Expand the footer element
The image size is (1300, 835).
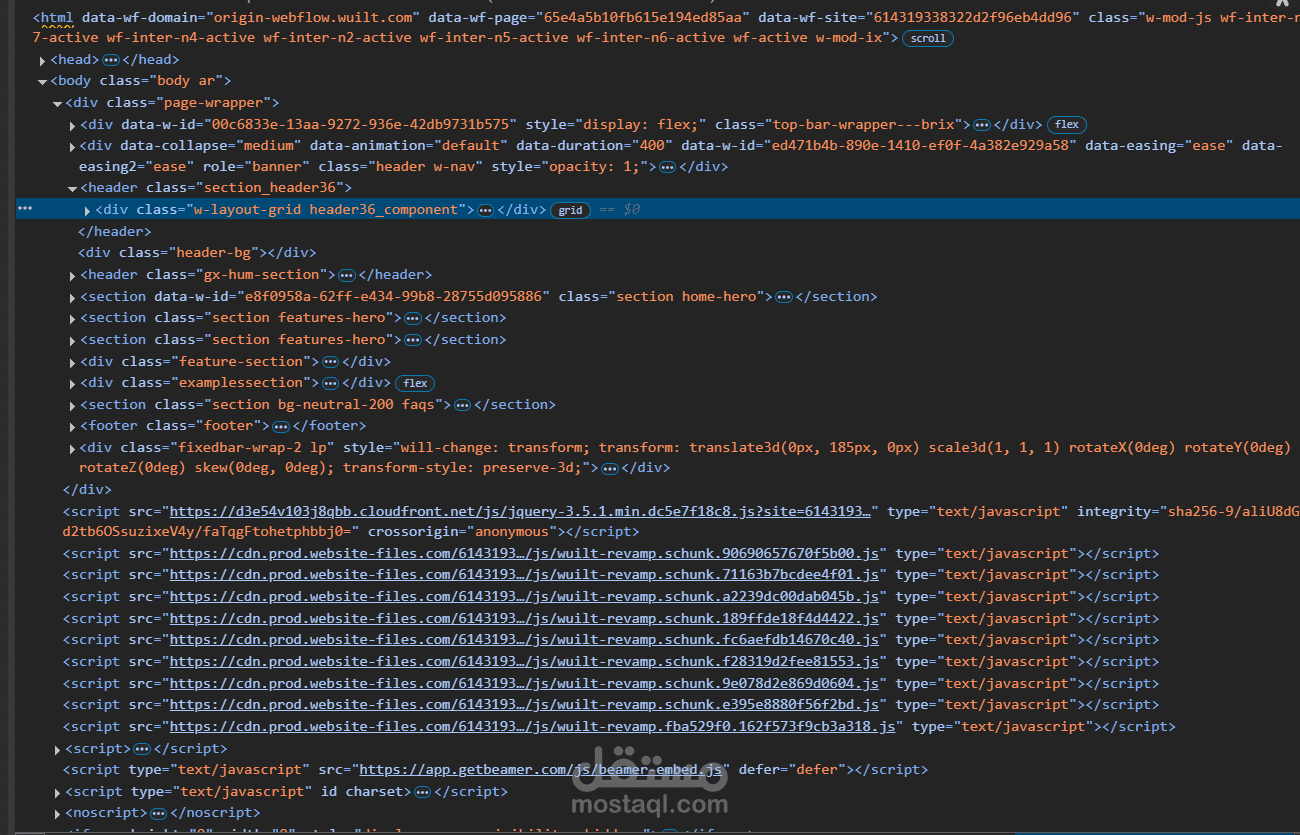pyautogui.click(x=73, y=427)
